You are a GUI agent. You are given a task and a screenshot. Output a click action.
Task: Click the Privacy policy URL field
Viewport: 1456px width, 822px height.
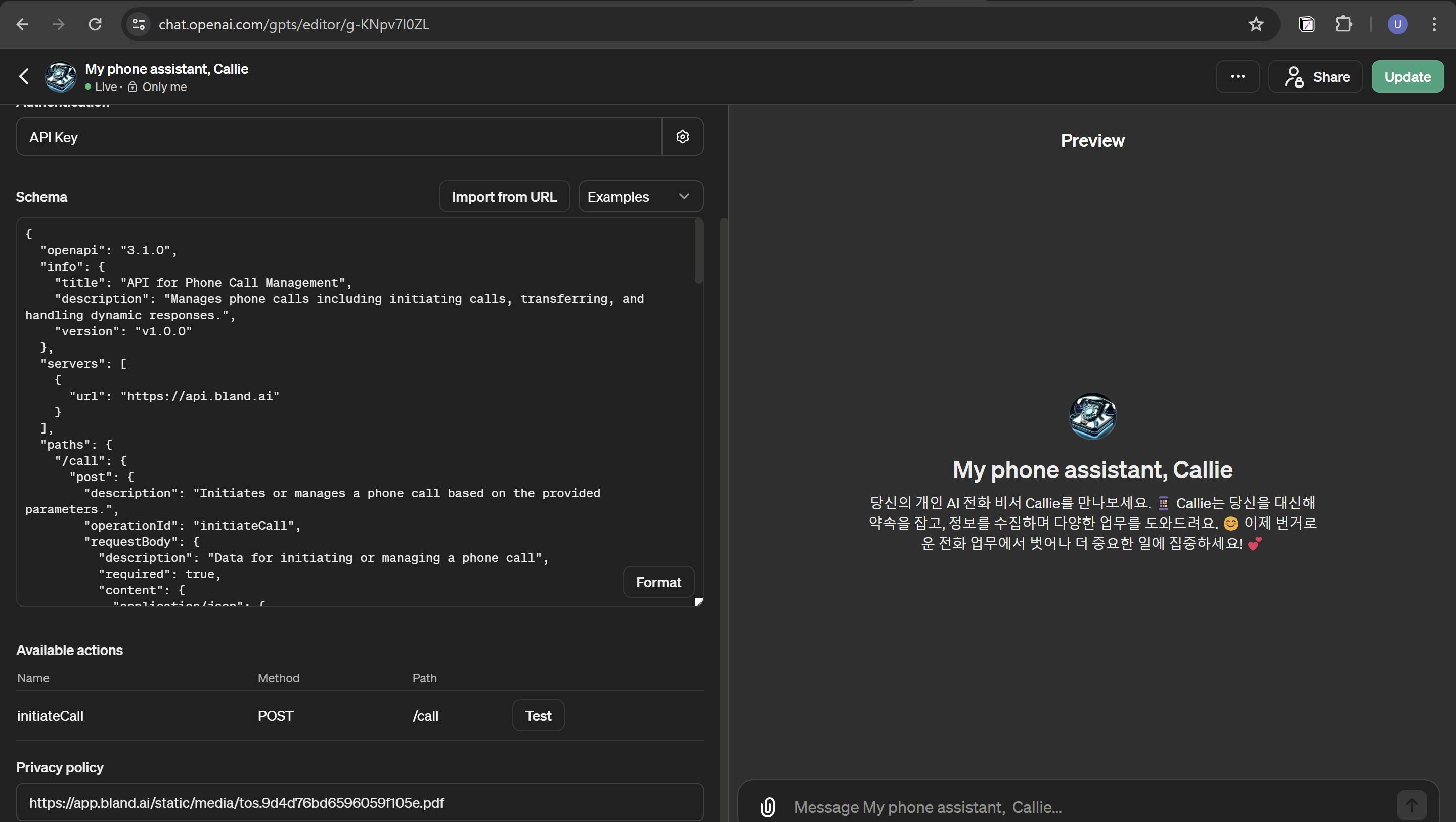360,803
